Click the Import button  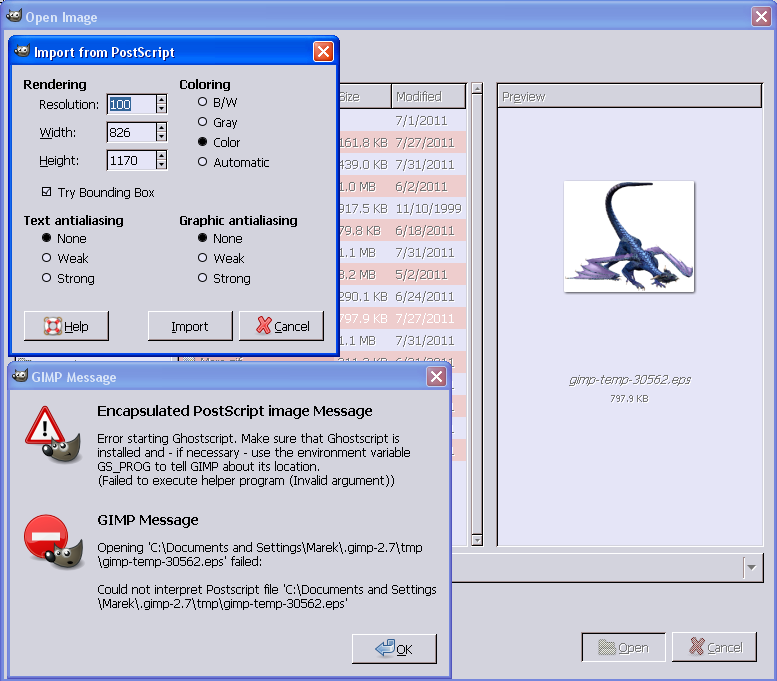pos(190,326)
